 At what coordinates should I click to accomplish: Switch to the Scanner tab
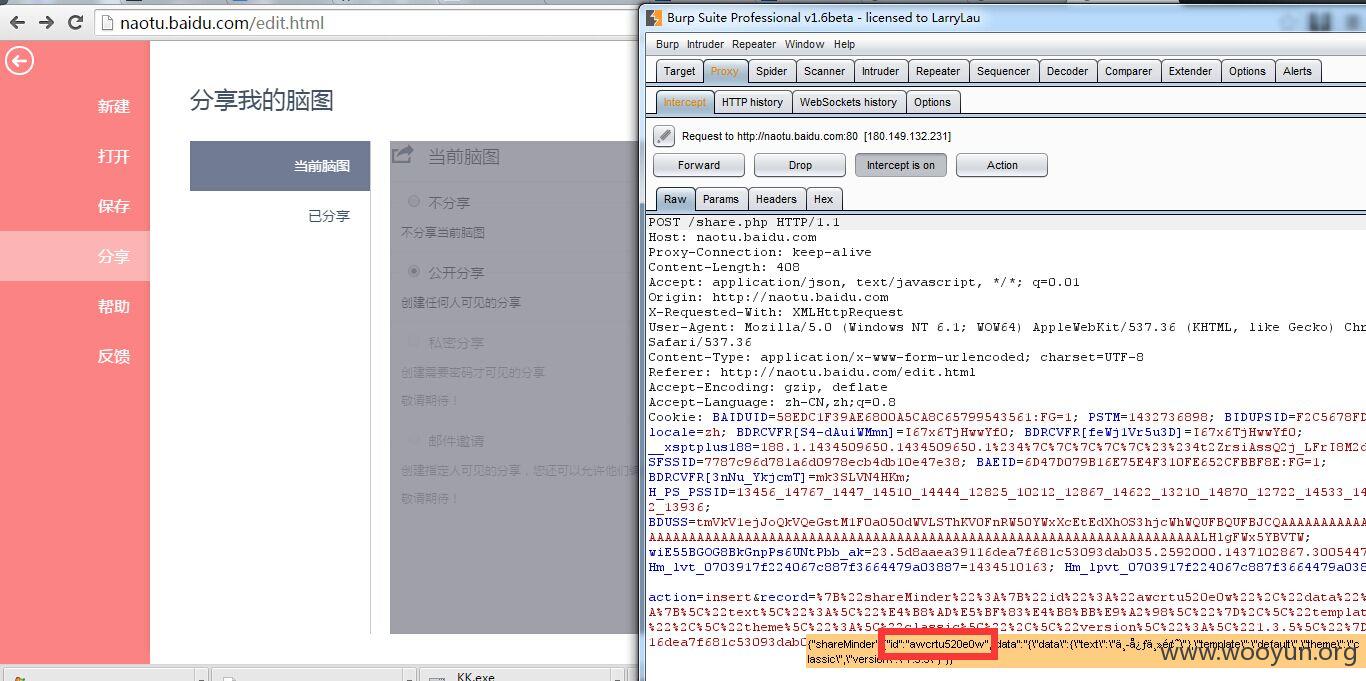pos(824,71)
